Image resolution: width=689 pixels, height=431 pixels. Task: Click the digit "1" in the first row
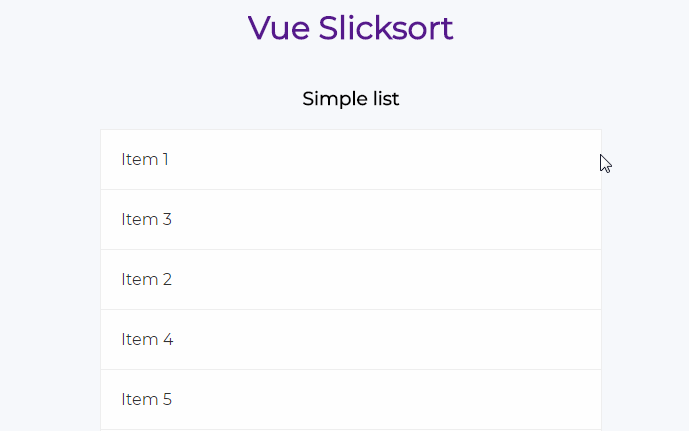click(x=165, y=160)
